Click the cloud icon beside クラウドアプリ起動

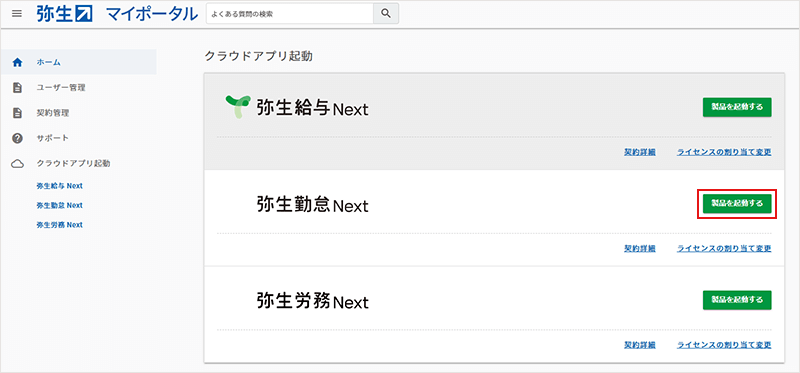(x=17, y=164)
